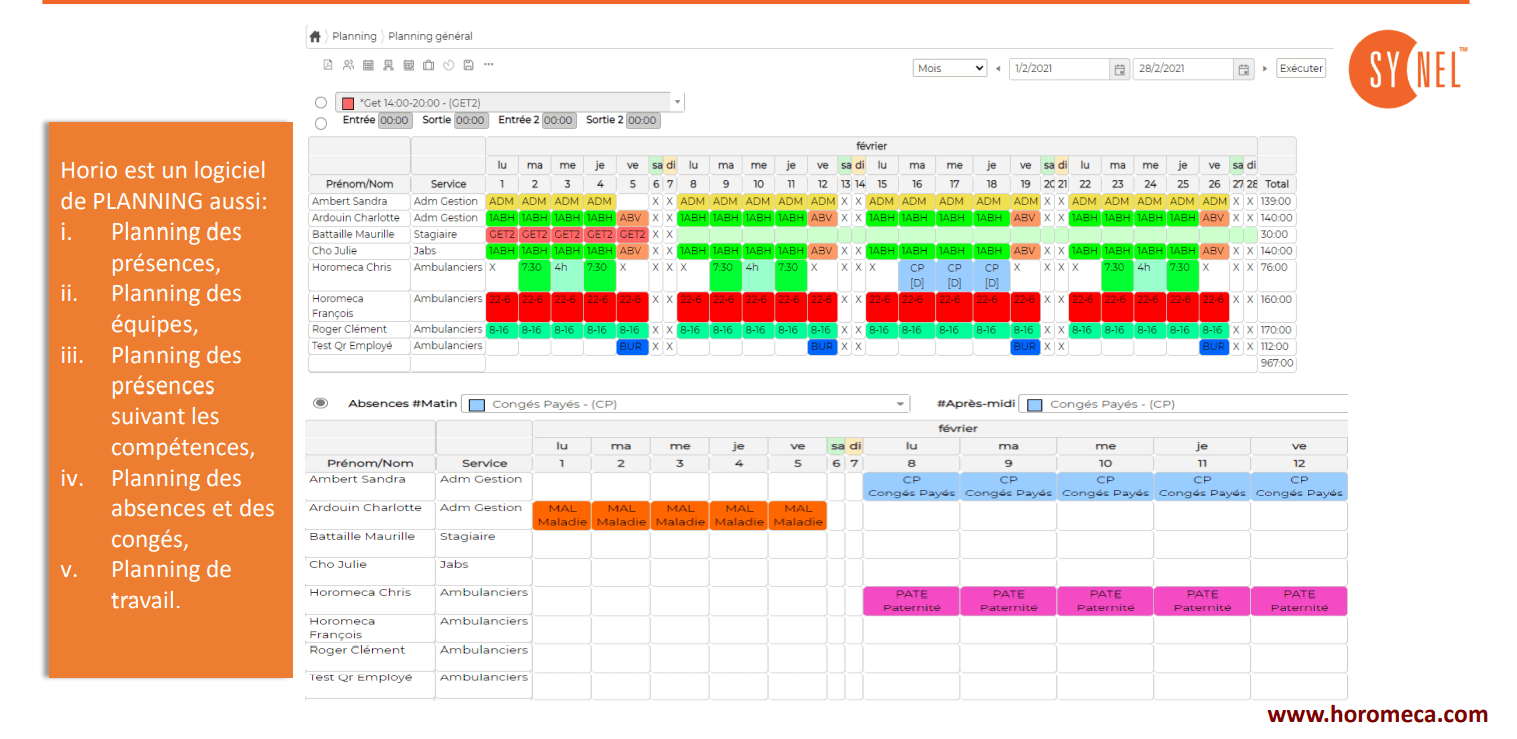Click the 967:00 grand total cell
The height and width of the screenshot is (739, 1517).
1277,364
